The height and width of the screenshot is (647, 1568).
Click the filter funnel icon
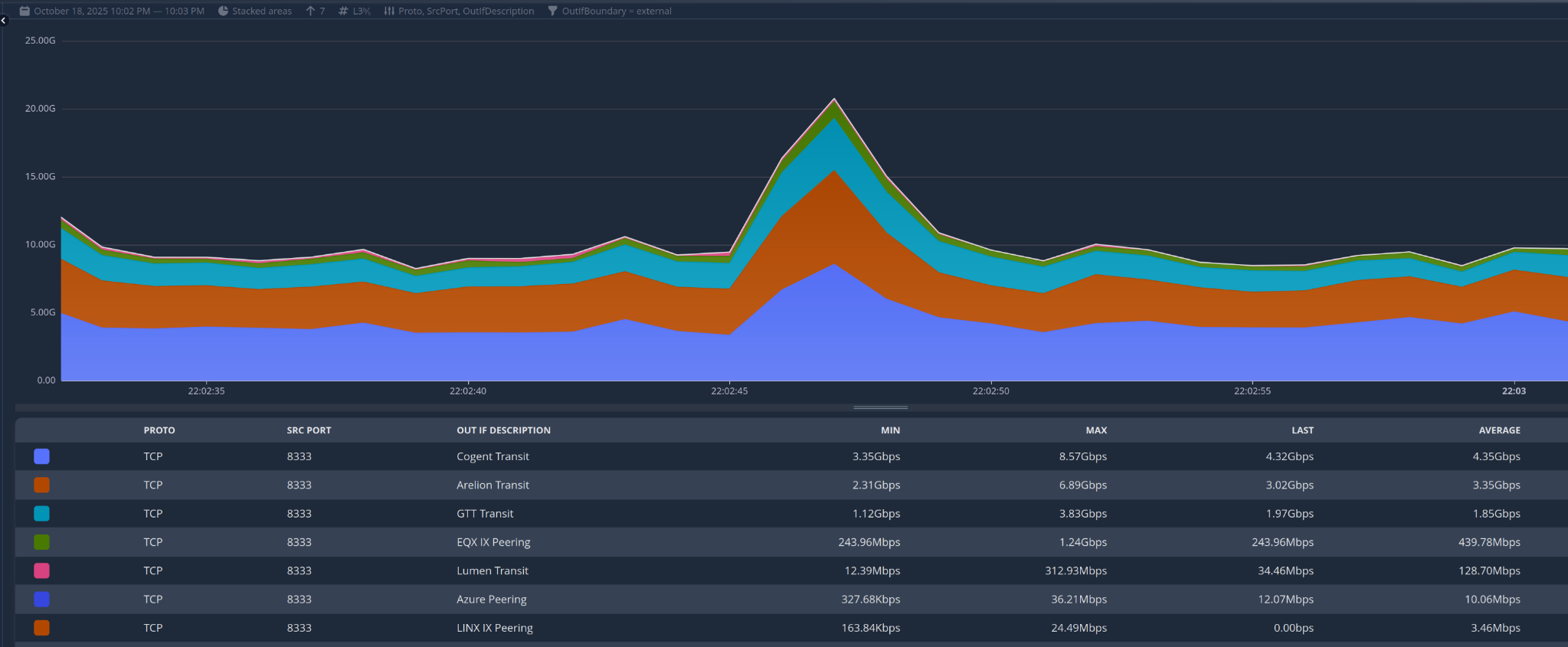tap(552, 11)
